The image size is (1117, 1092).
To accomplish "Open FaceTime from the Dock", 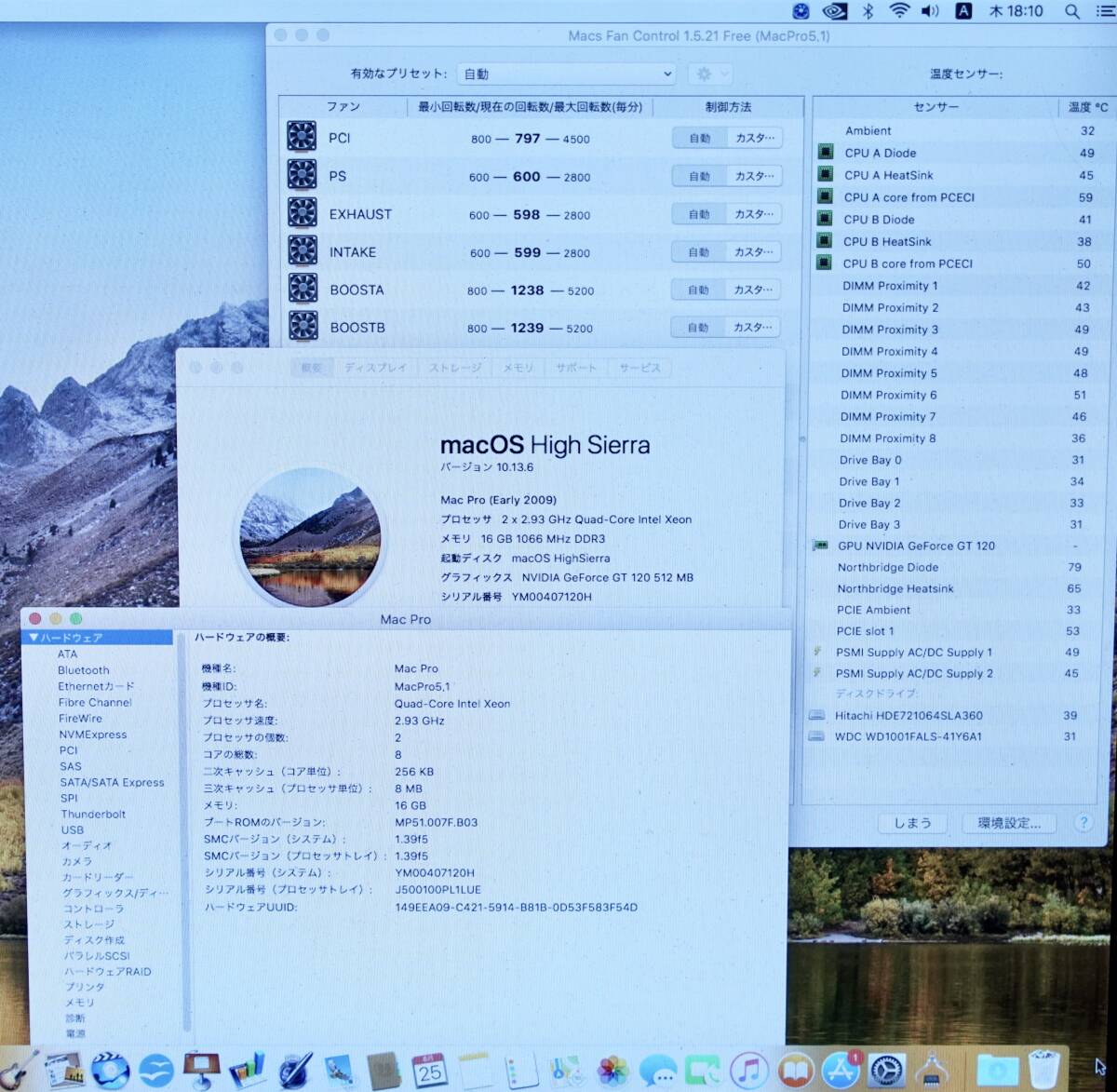I will [x=704, y=1071].
